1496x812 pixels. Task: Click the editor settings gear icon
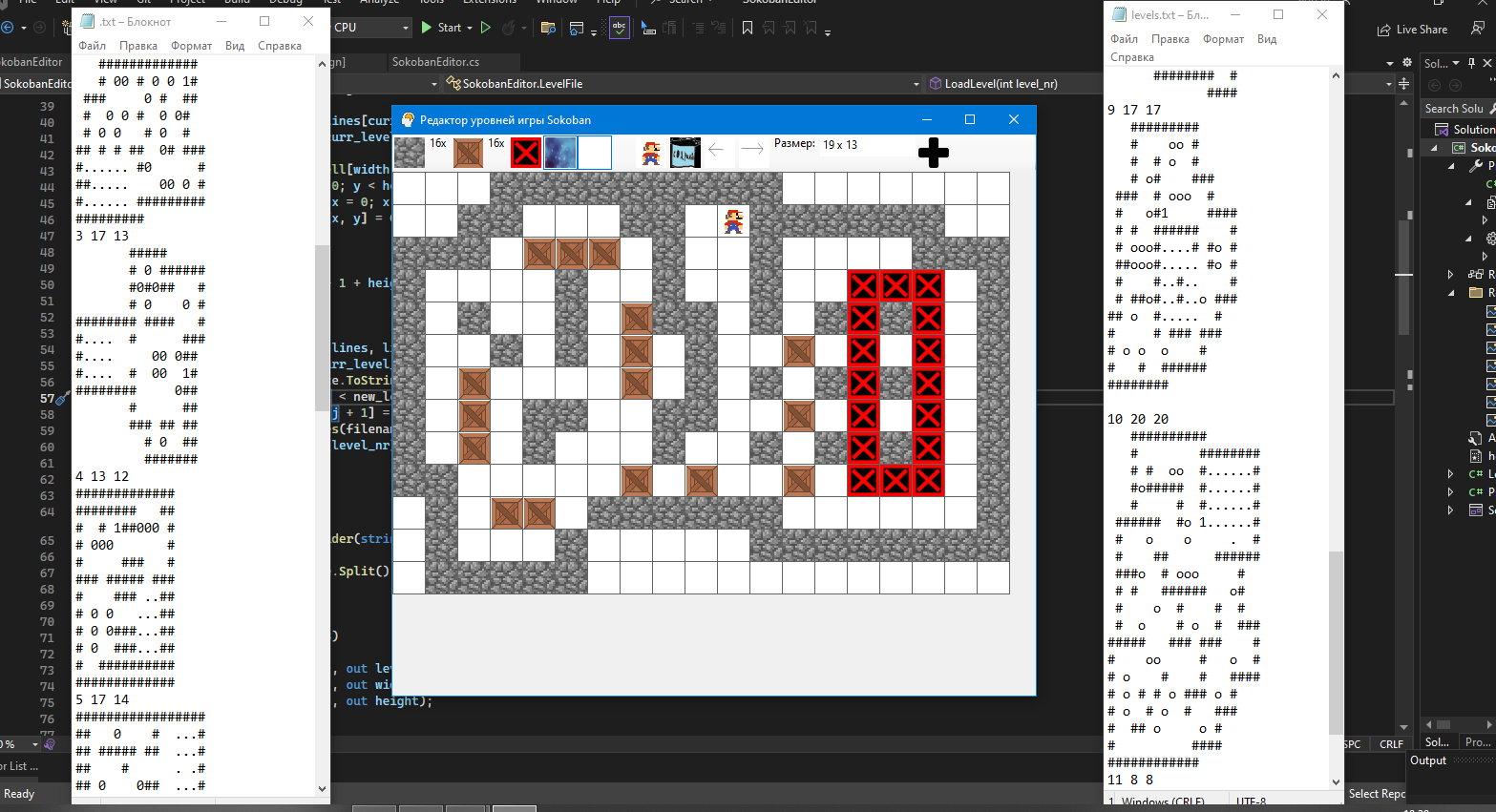click(1406, 62)
